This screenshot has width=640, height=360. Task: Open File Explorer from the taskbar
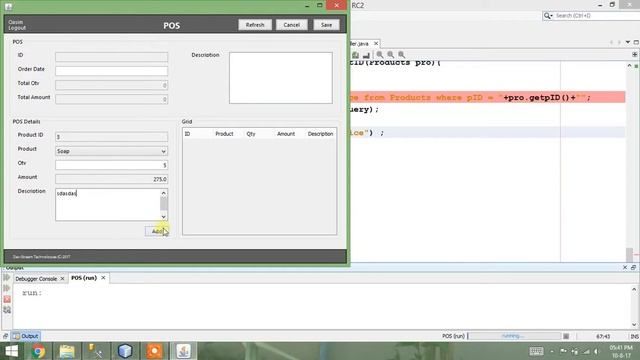(67, 351)
